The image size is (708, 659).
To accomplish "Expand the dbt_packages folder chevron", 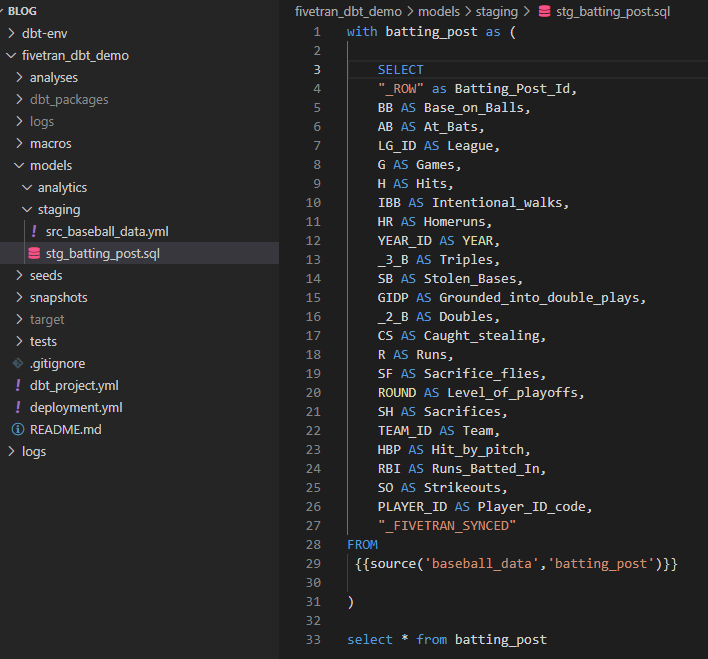I will pyautogui.click(x=19, y=99).
